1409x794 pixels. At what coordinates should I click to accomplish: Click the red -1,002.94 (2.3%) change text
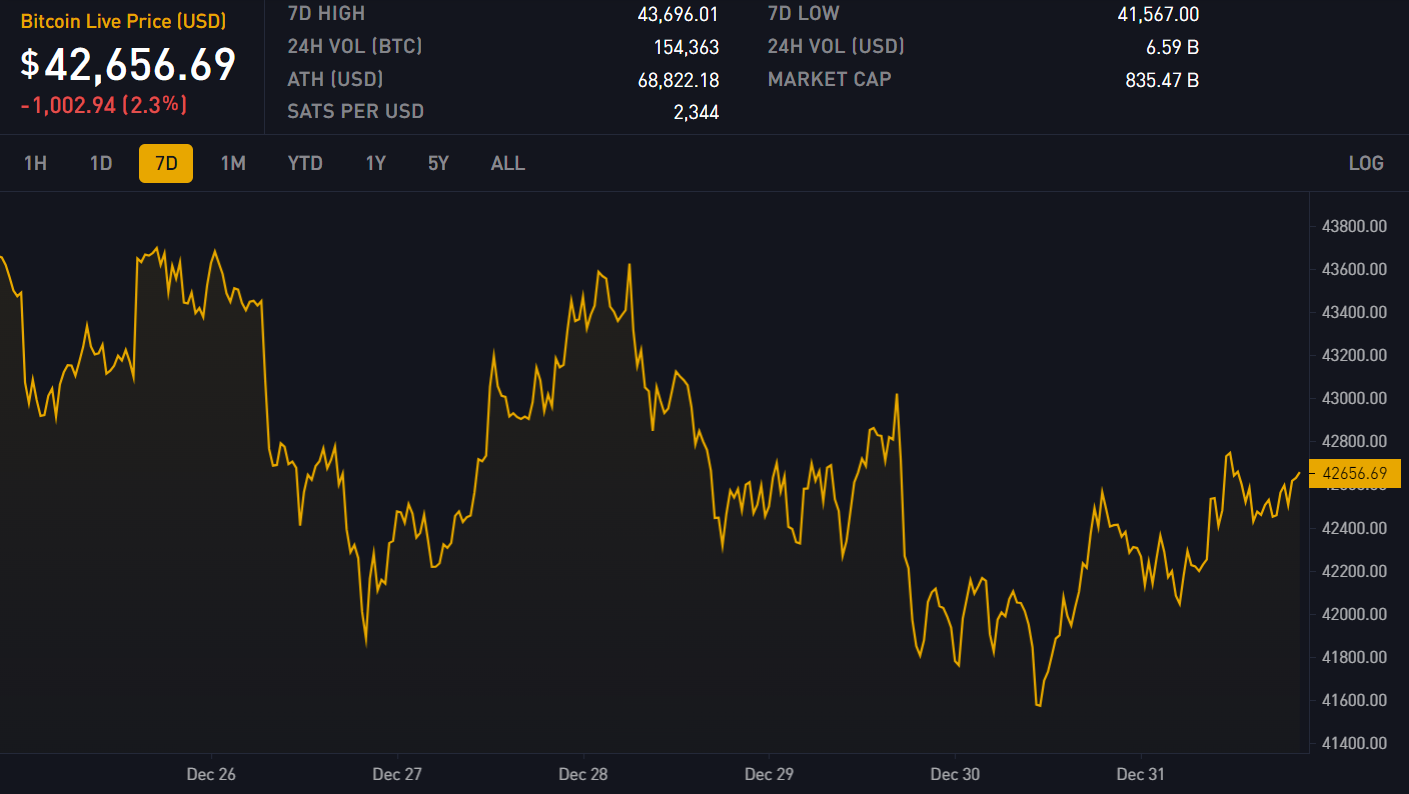[x=104, y=104]
